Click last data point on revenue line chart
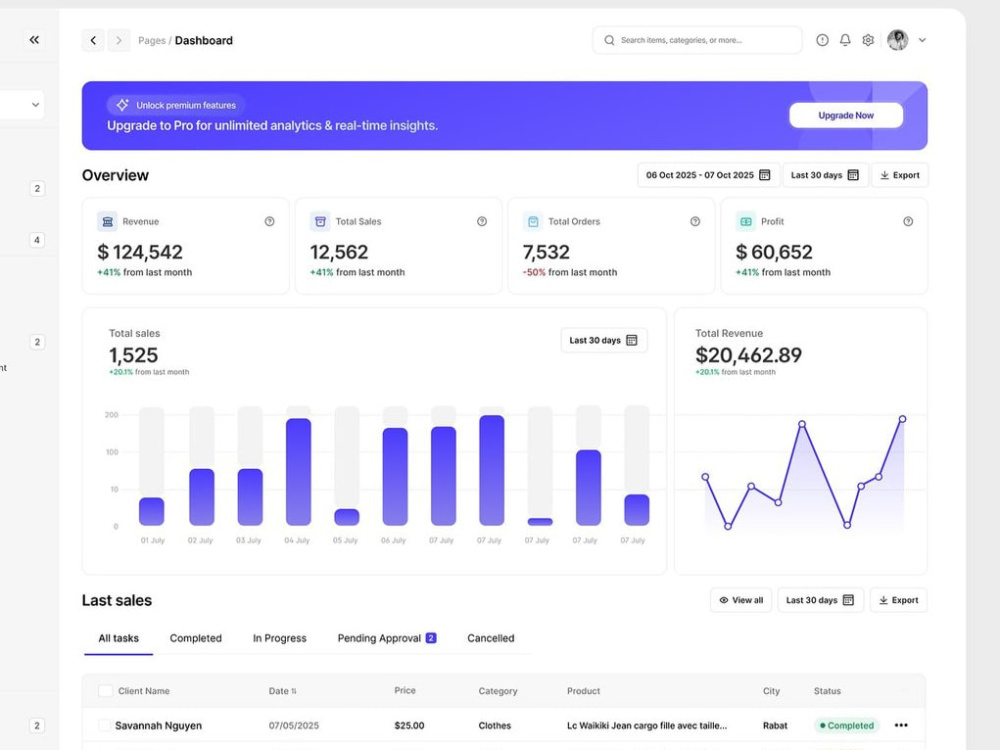 tap(902, 419)
